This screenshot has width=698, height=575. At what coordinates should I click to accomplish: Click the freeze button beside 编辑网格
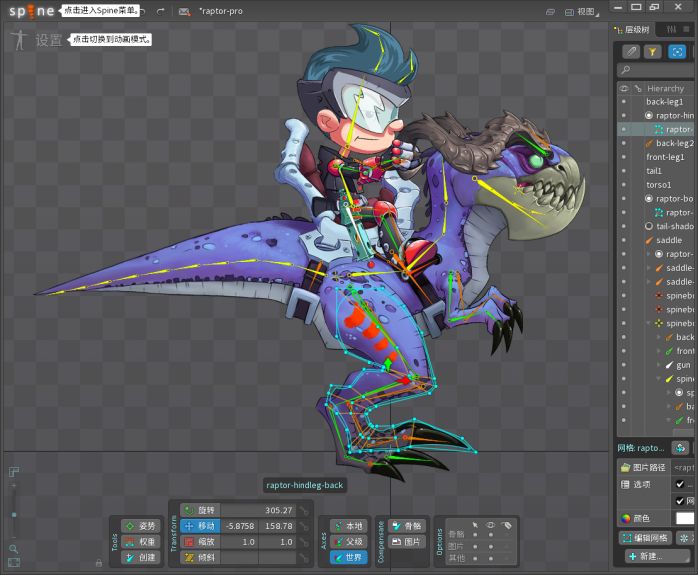[x=684, y=538]
